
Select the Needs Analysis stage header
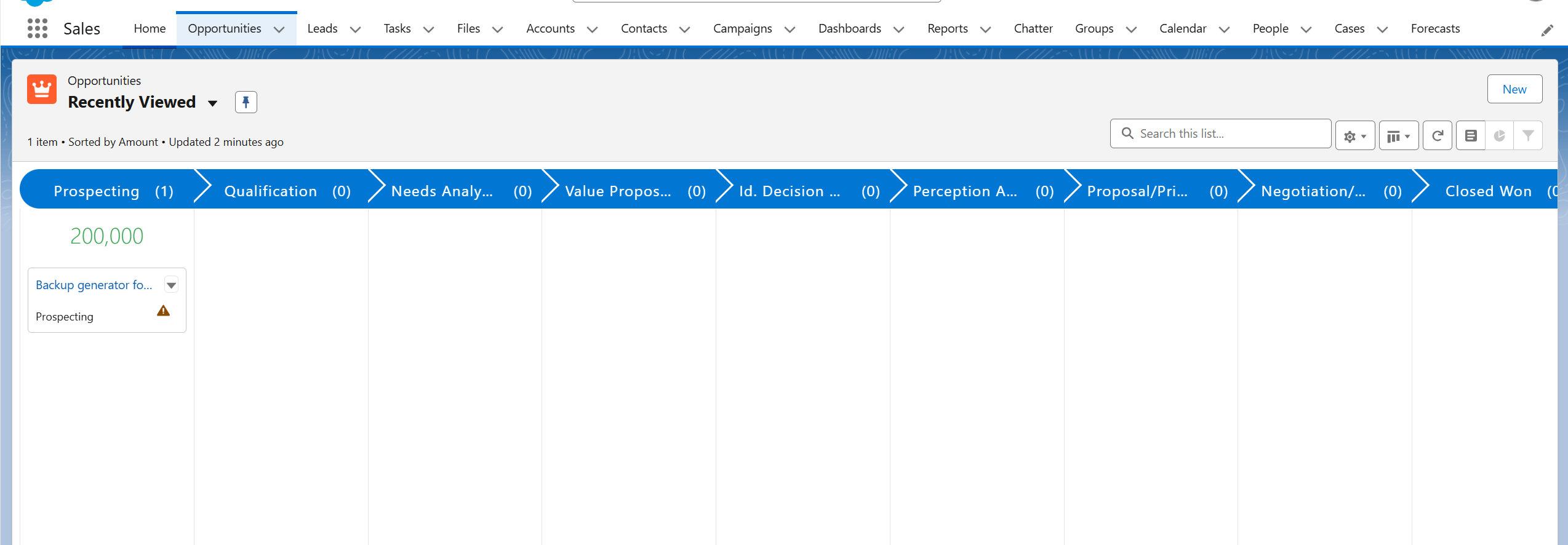click(457, 189)
